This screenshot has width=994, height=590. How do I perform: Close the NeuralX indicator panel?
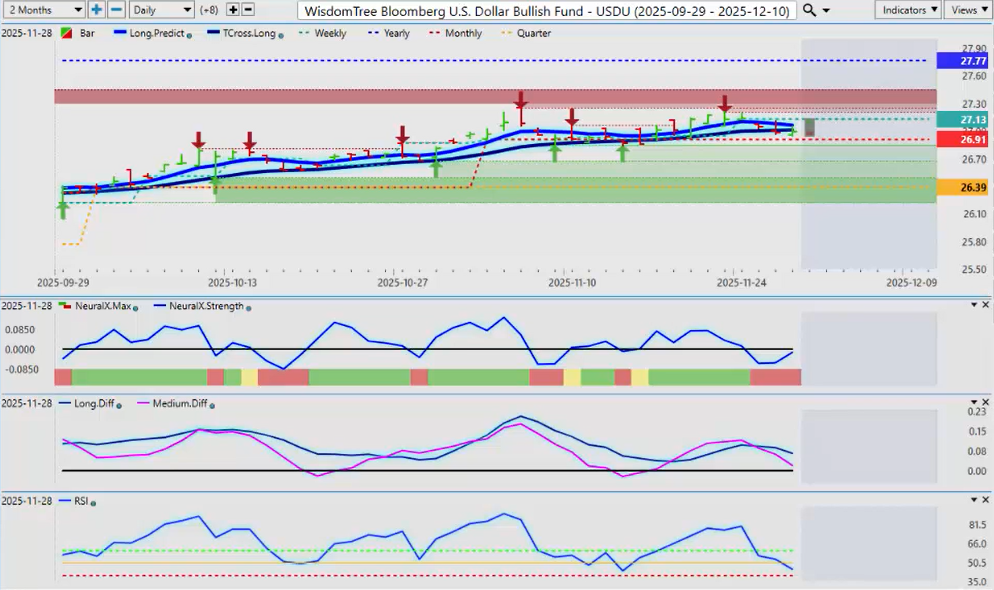986,305
